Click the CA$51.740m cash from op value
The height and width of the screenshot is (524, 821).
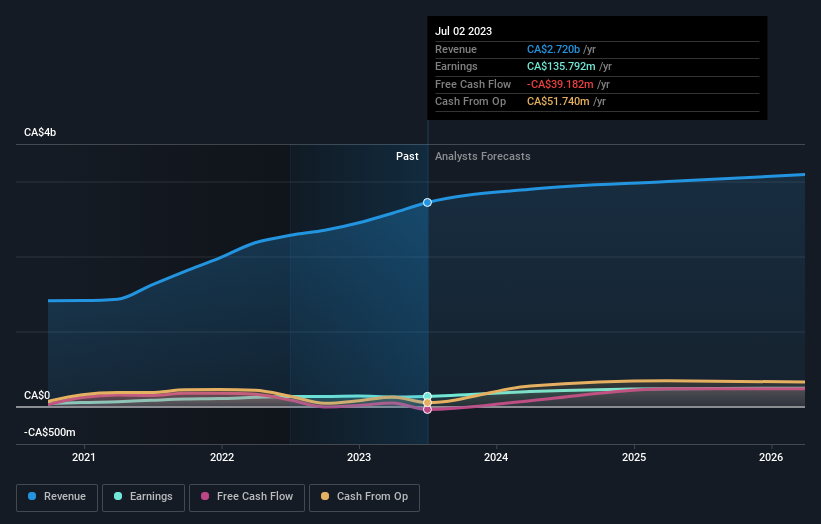(x=558, y=102)
